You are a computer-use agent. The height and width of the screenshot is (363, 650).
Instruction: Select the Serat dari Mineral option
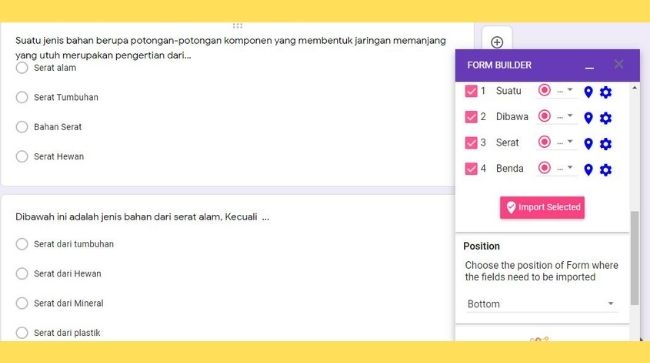click(22, 303)
